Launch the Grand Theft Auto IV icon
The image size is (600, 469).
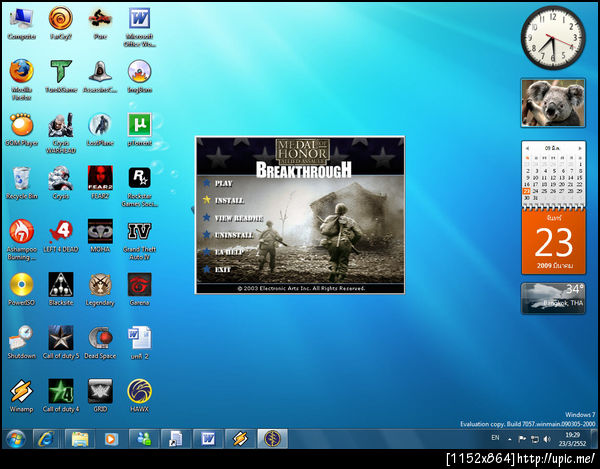pos(139,239)
